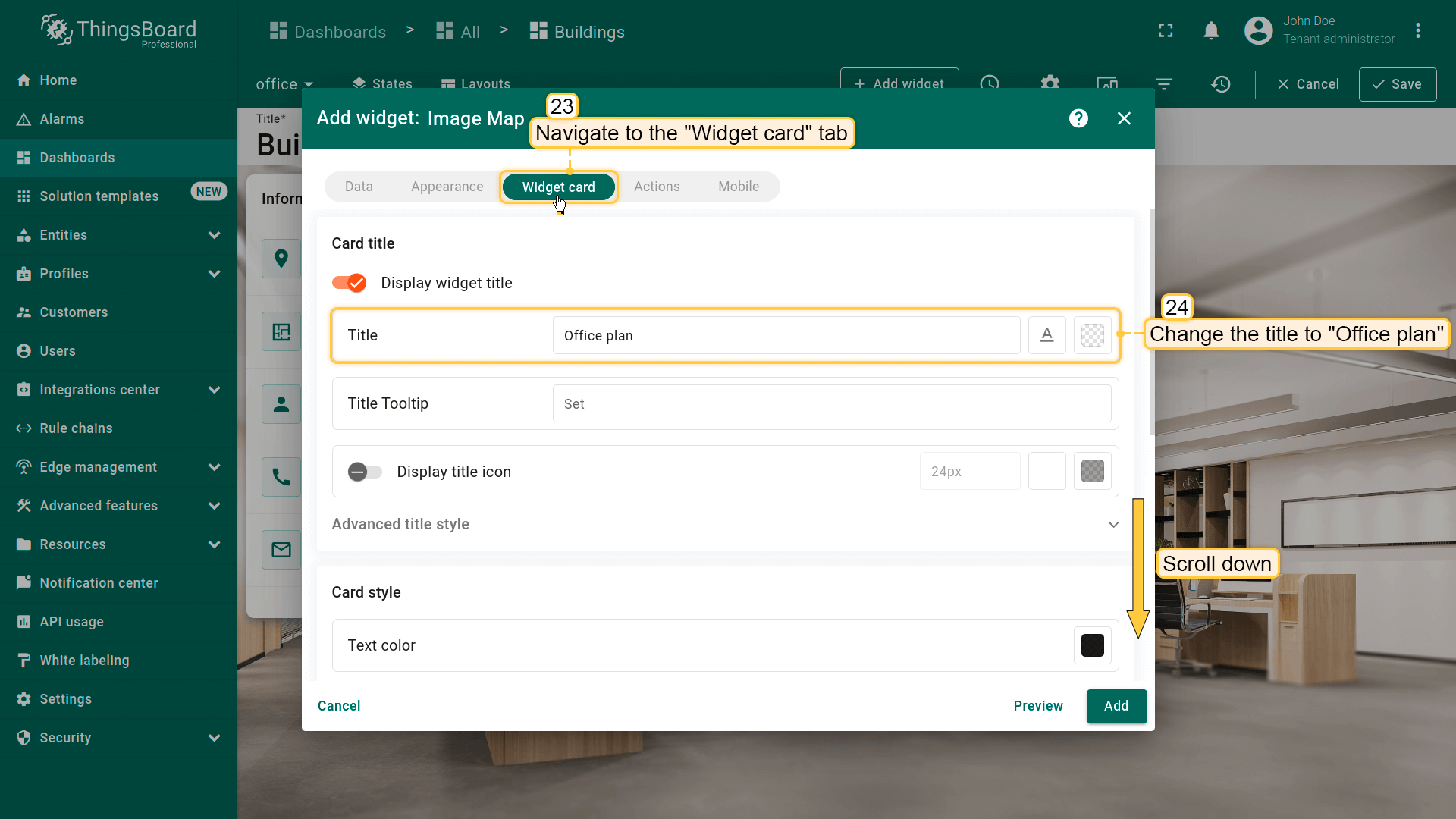Screen dimensions: 1456x819
Task: Switch to the Actions tab
Action: coord(656,187)
